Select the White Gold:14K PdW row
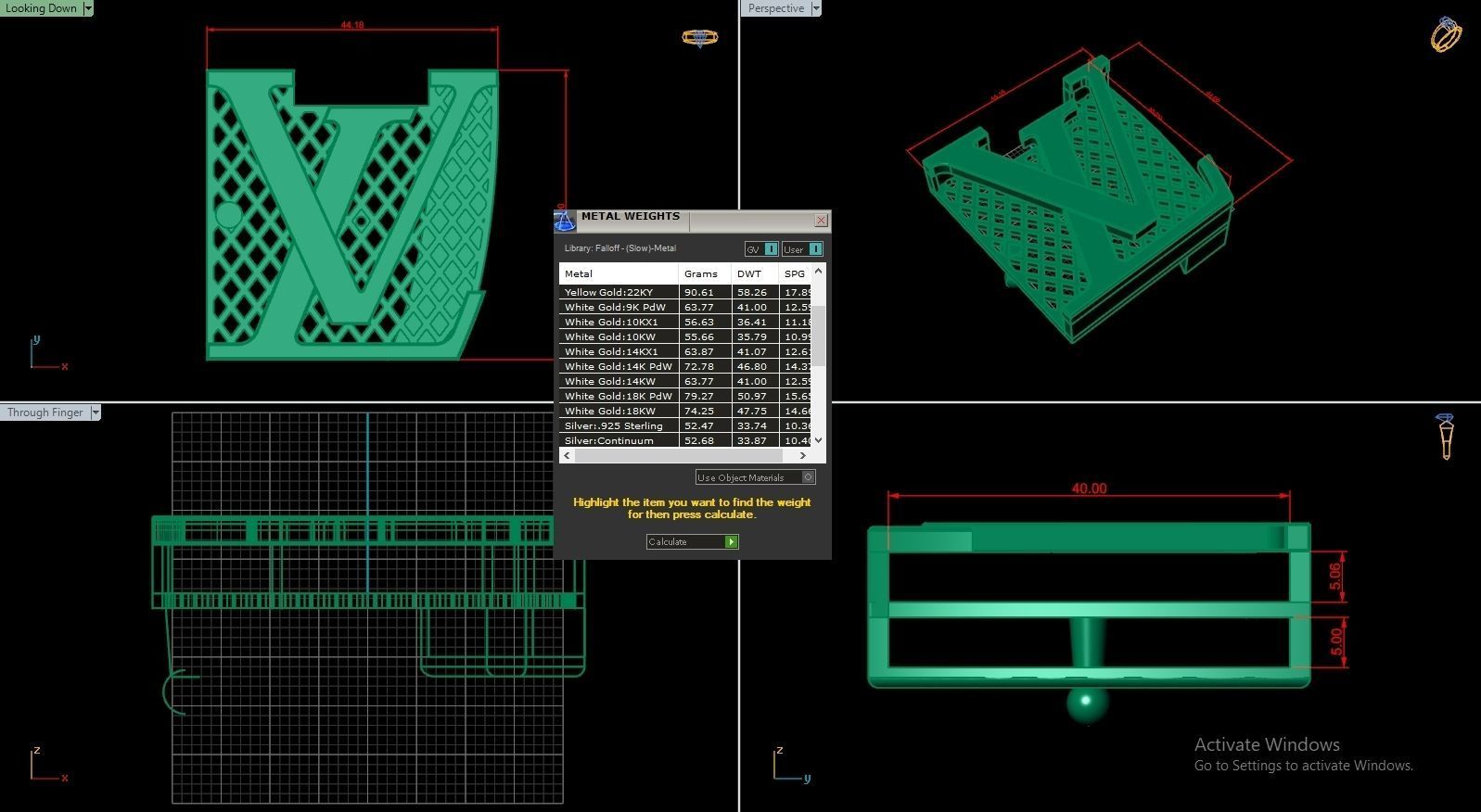 685,366
